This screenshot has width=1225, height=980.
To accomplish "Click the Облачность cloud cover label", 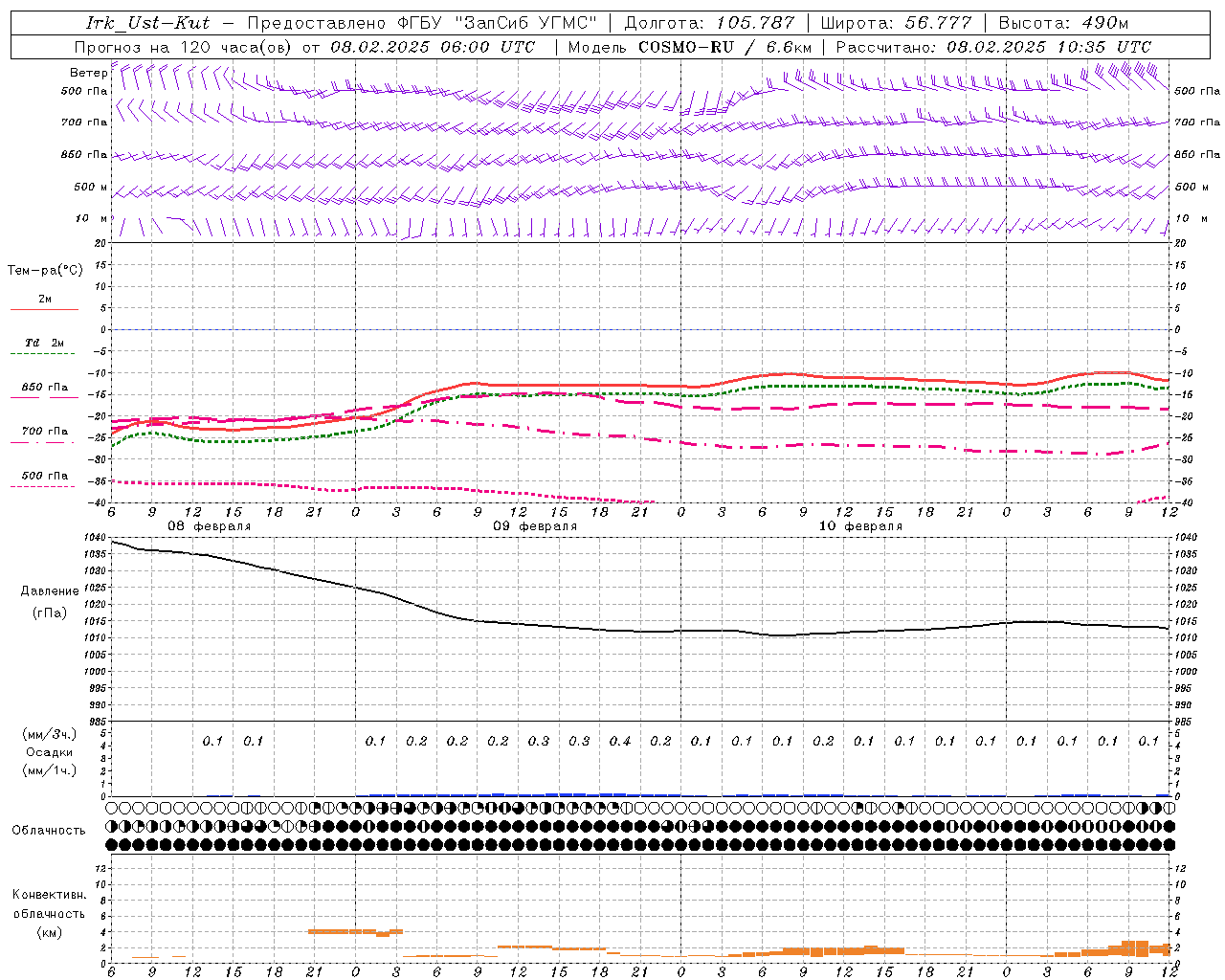I will (49, 831).
